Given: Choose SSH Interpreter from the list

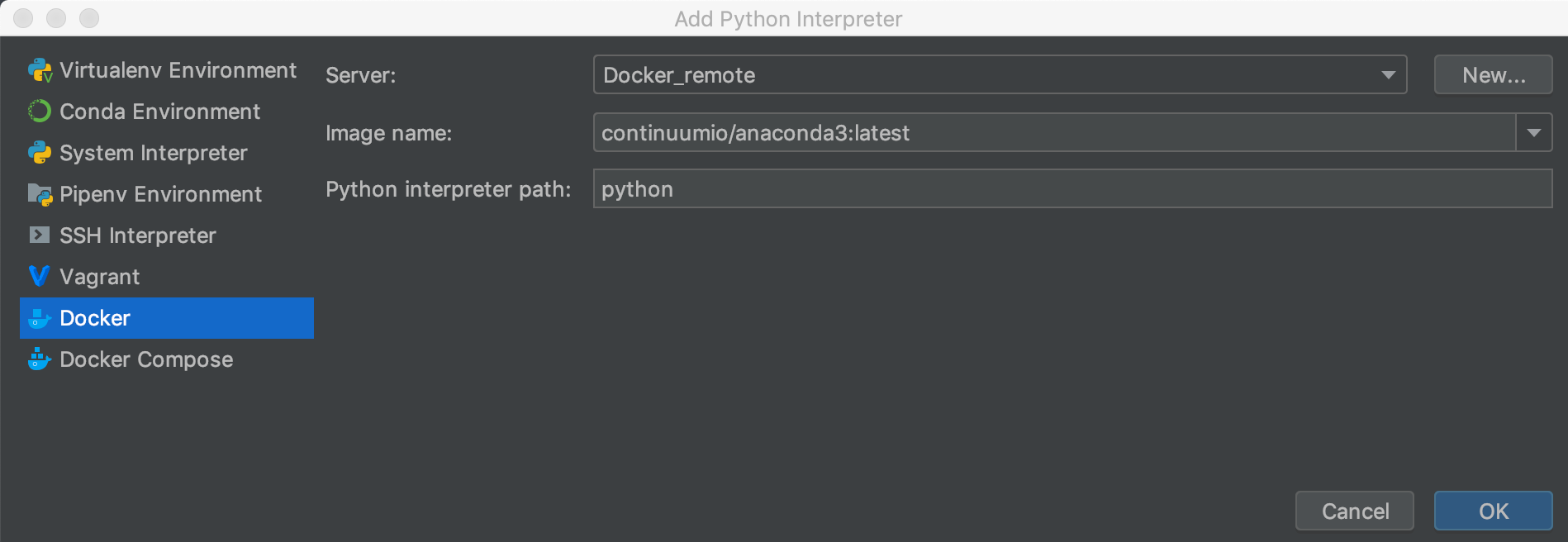Looking at the screenshot, I should (138, 235).
